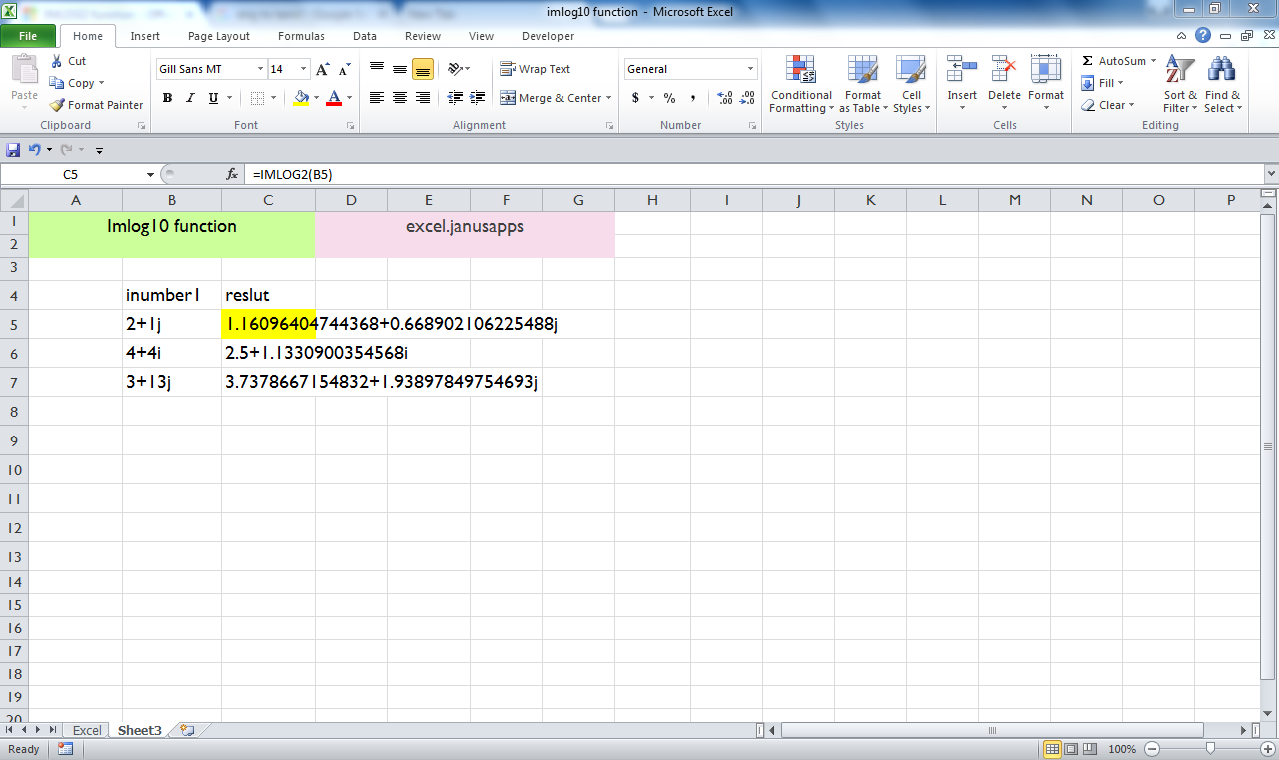The height and width of the screenshot is (760, 1279).
Task: Open Conditional Formatting menu
Action: click(x=801, y=84)
